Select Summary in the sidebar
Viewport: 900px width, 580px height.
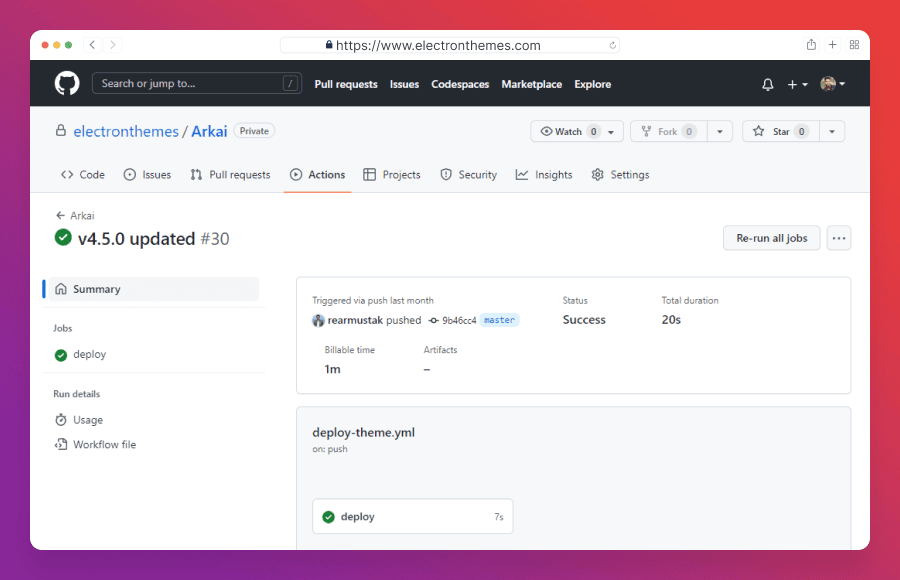pyautogui.click(x=154, y=289)
